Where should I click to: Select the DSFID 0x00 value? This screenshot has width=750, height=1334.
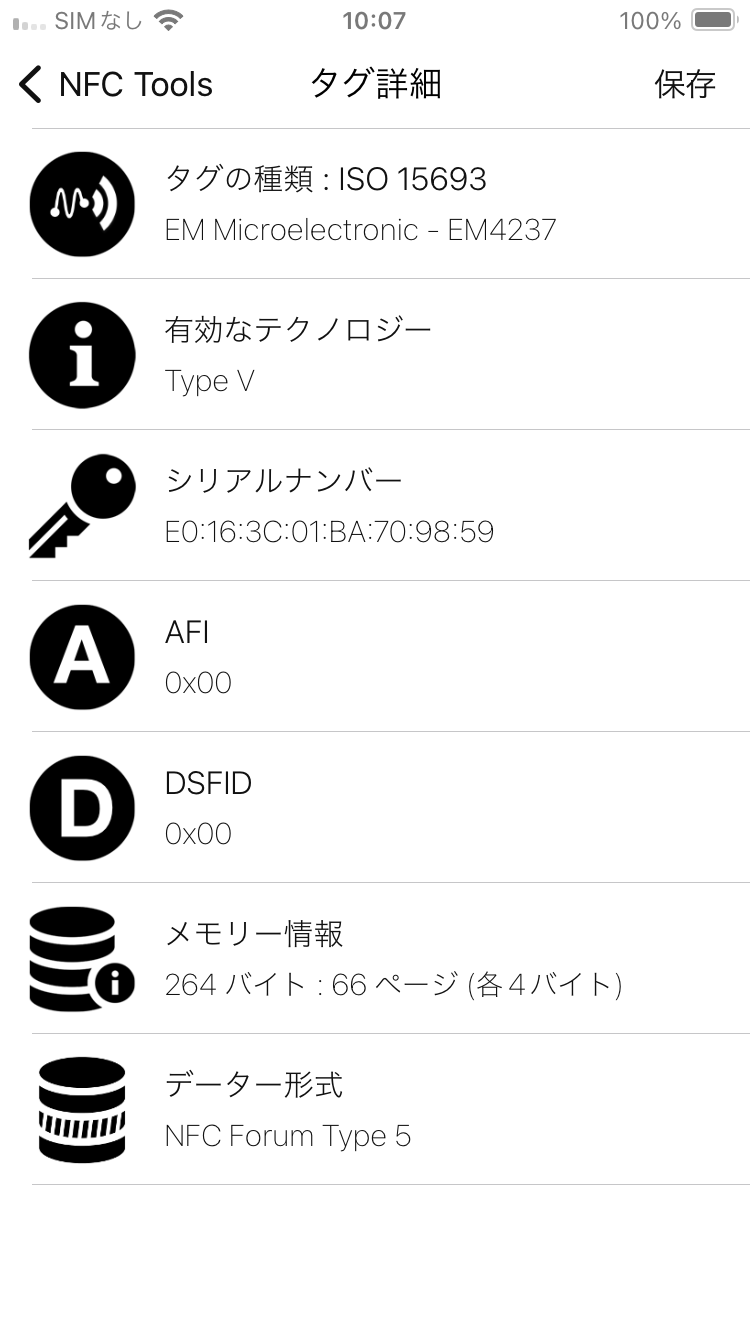(x=198, y=834)
